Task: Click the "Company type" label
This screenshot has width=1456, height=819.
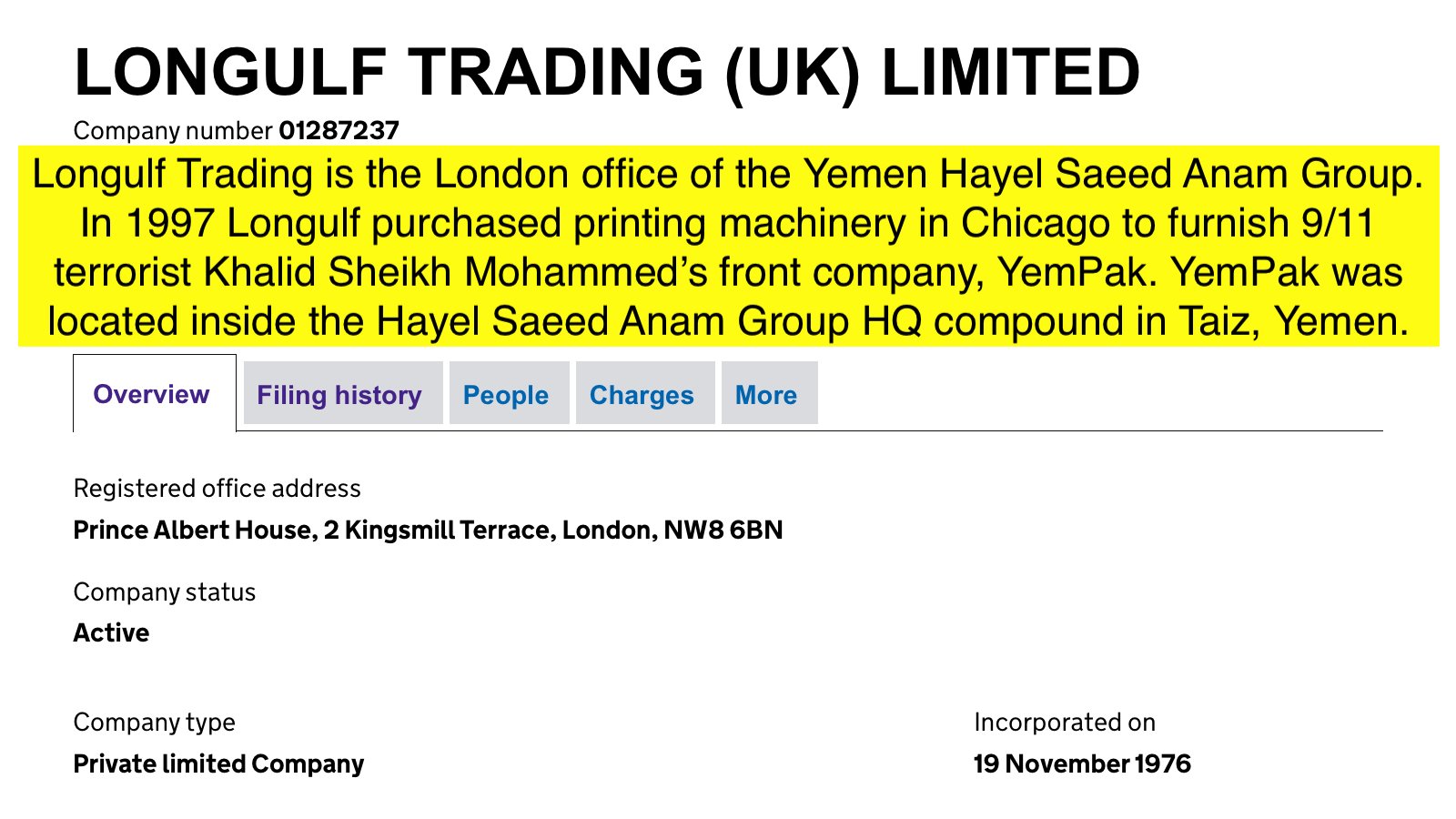Action: click(154, 723)
